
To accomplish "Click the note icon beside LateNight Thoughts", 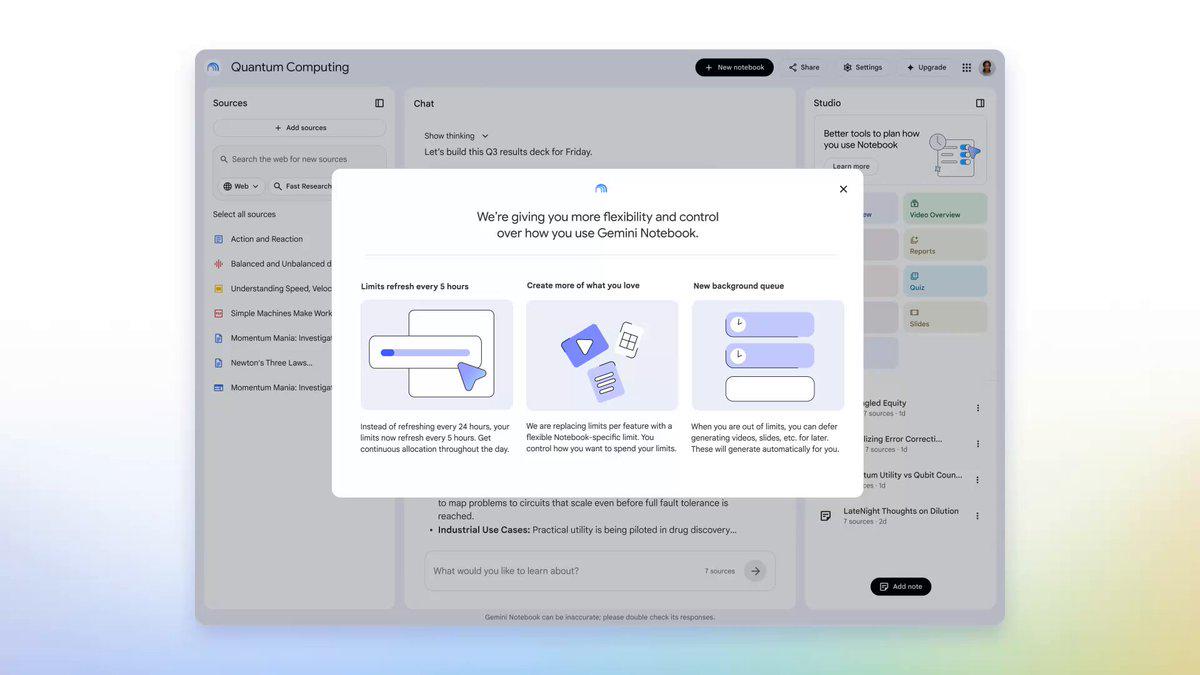I will click(x=825, y=516).
